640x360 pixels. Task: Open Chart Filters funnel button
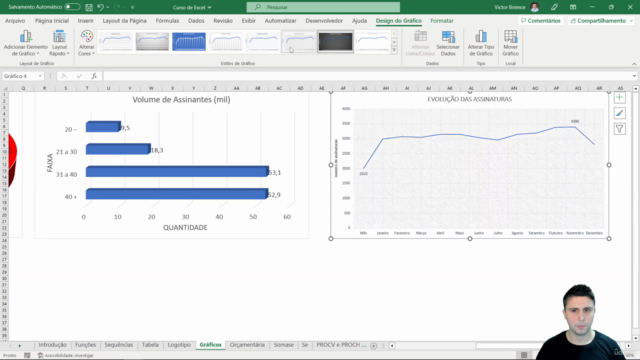(x=619, y=129)
